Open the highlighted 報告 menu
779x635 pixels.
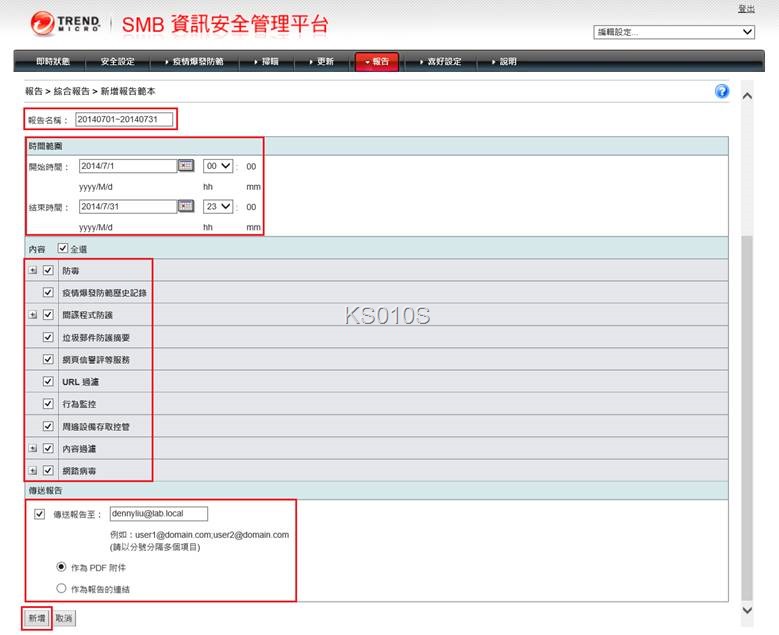coord(377,61)
